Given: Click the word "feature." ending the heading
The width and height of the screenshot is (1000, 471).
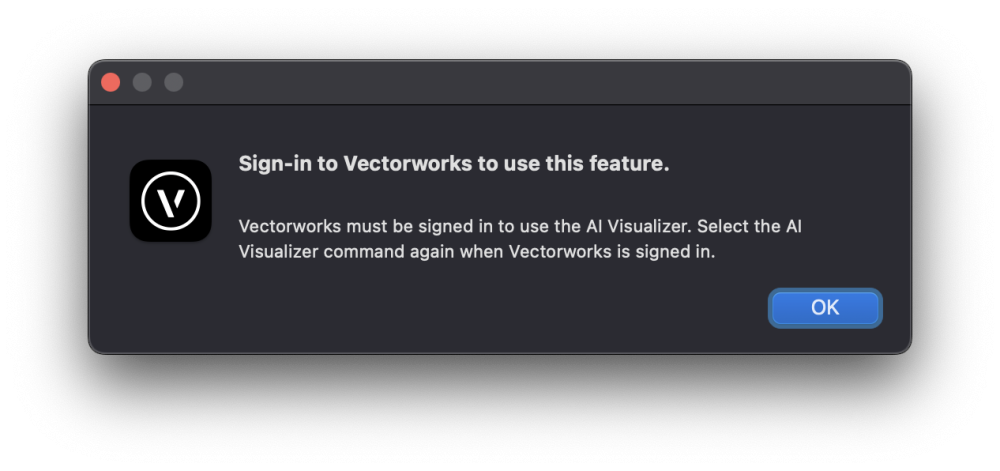Looking at the screenshot, I should coord(633,165).
